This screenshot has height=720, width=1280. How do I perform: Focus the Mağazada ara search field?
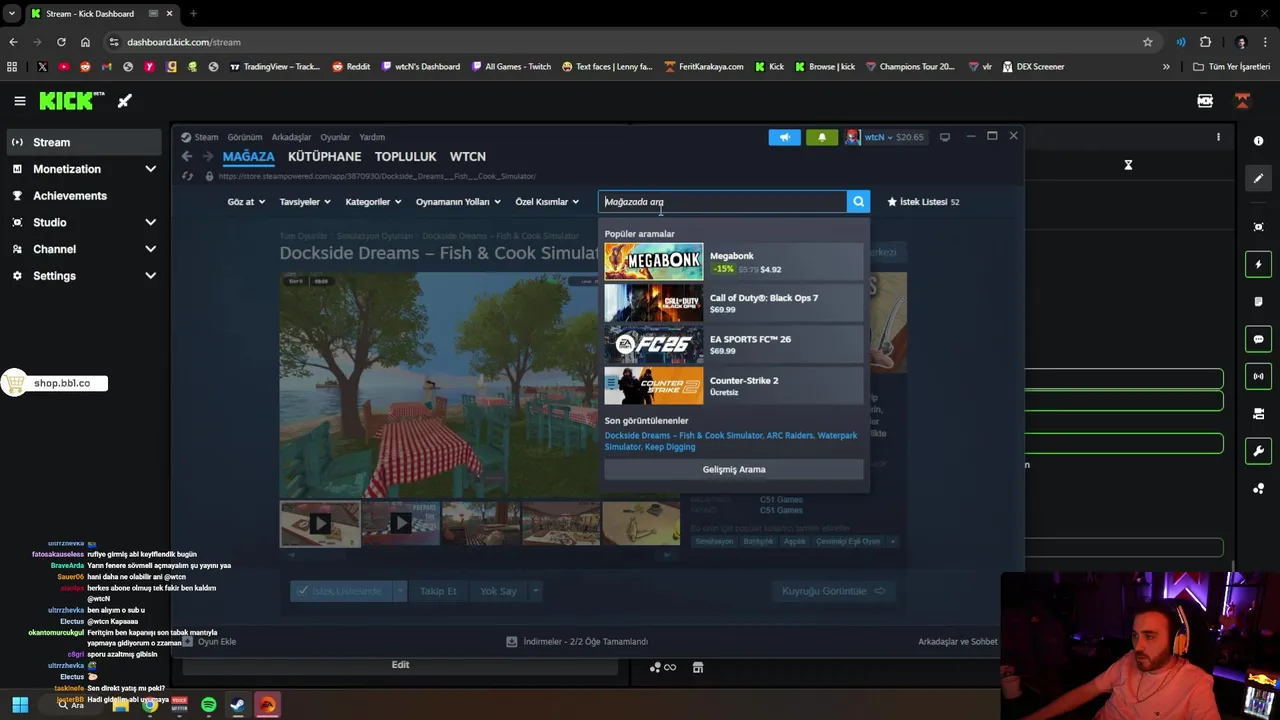[x=723, y=202]
